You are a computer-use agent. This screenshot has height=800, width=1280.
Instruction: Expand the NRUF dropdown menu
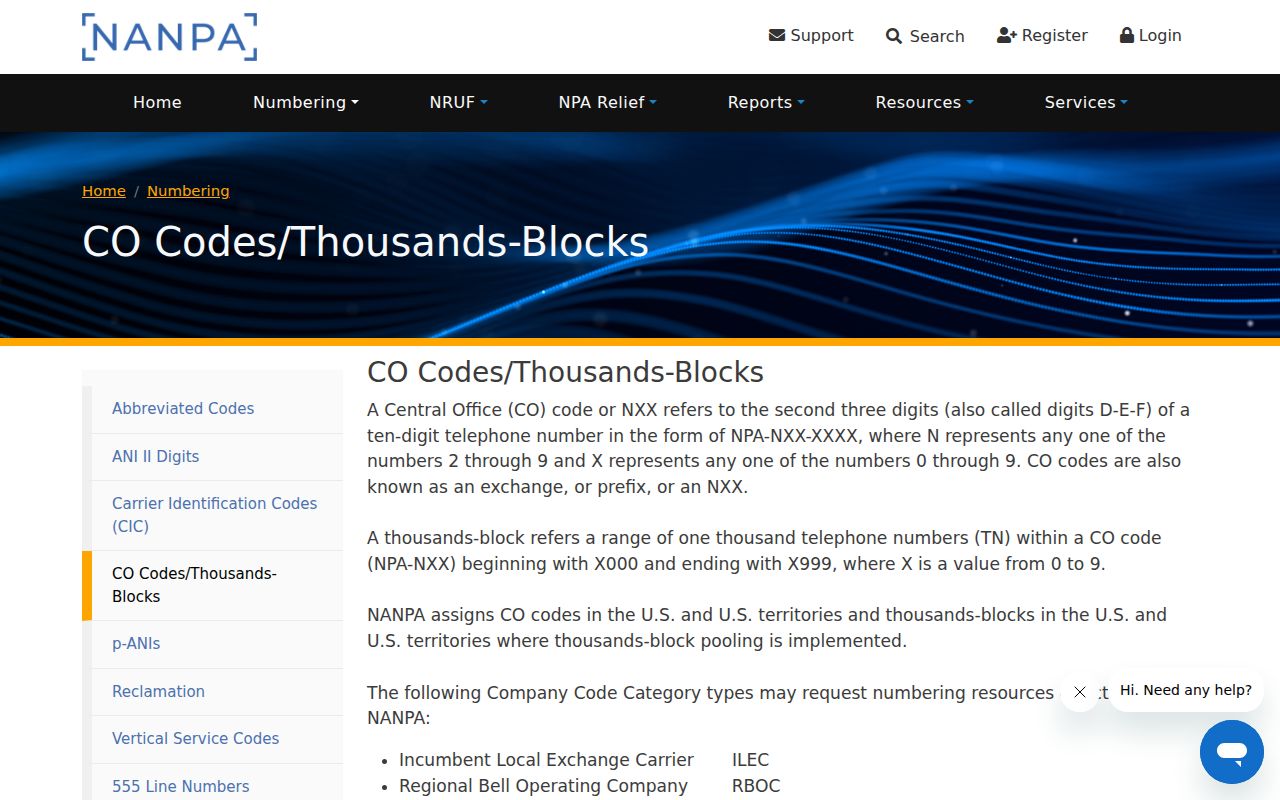(458, 102)
